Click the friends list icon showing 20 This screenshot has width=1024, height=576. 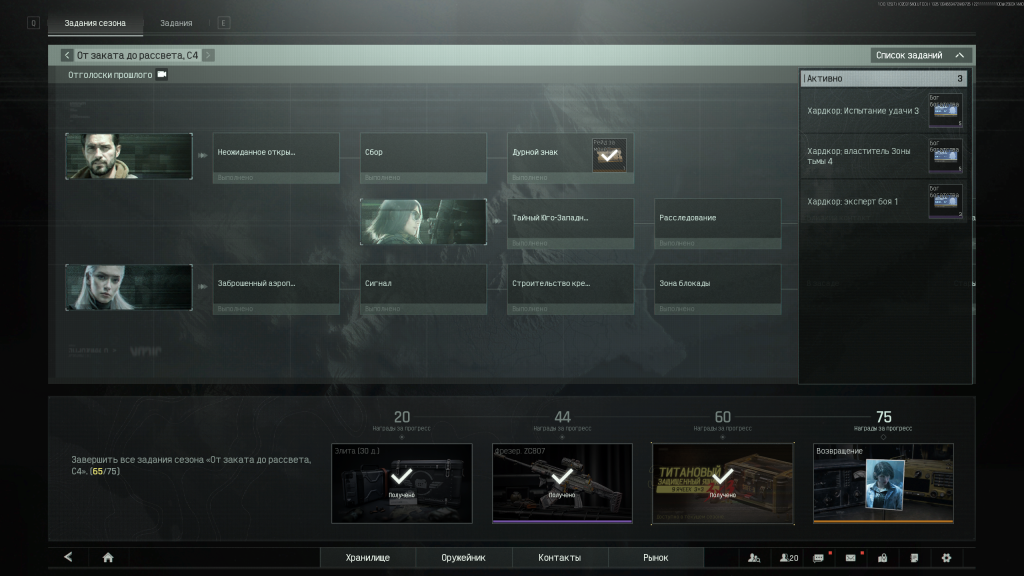click(x=789, y=558)
